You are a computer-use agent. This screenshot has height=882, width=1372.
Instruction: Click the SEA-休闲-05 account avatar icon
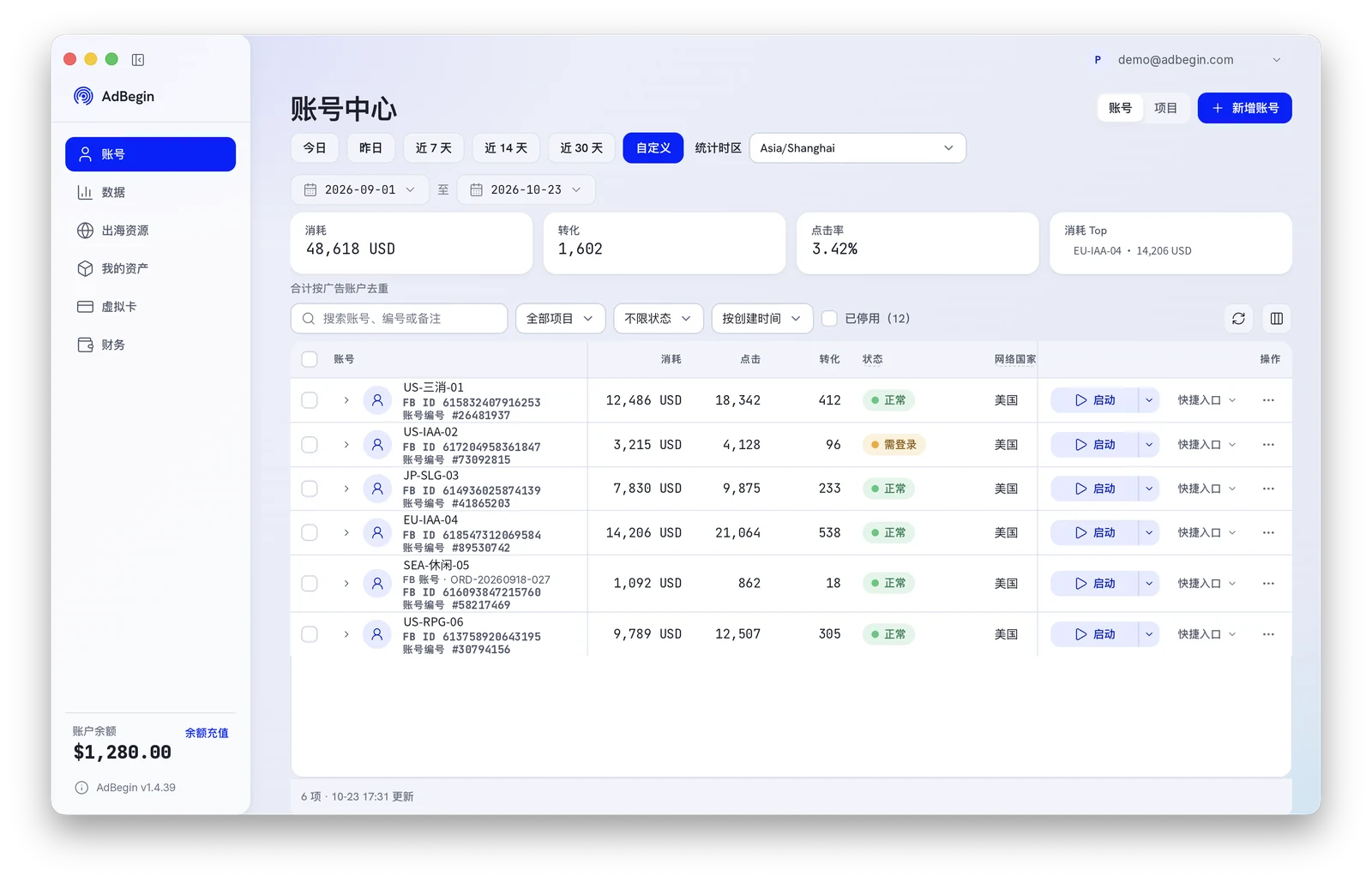(x=377, y=584)
